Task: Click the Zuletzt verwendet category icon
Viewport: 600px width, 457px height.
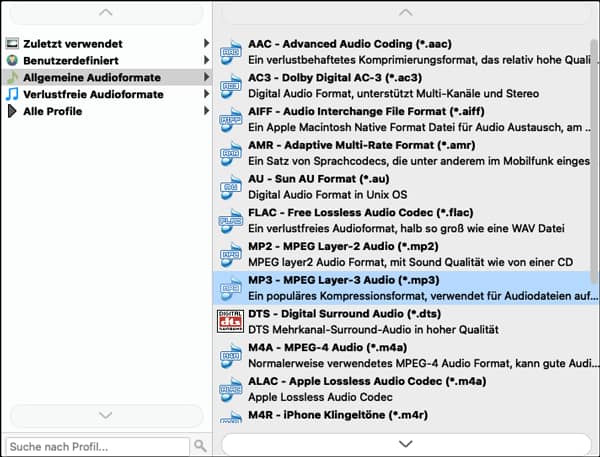Action: coord(12,44)
